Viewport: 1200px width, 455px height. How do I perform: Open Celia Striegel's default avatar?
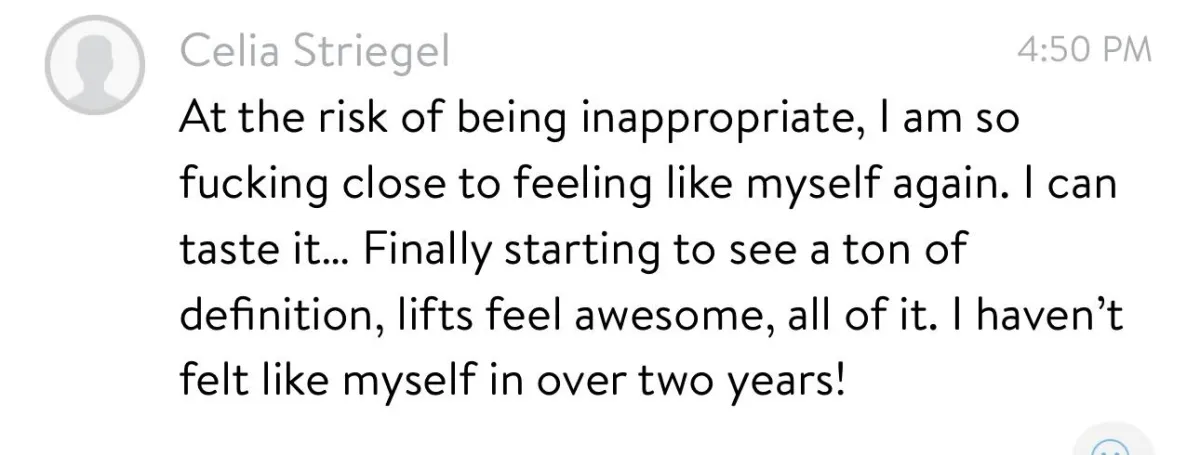tap(95, 65)
